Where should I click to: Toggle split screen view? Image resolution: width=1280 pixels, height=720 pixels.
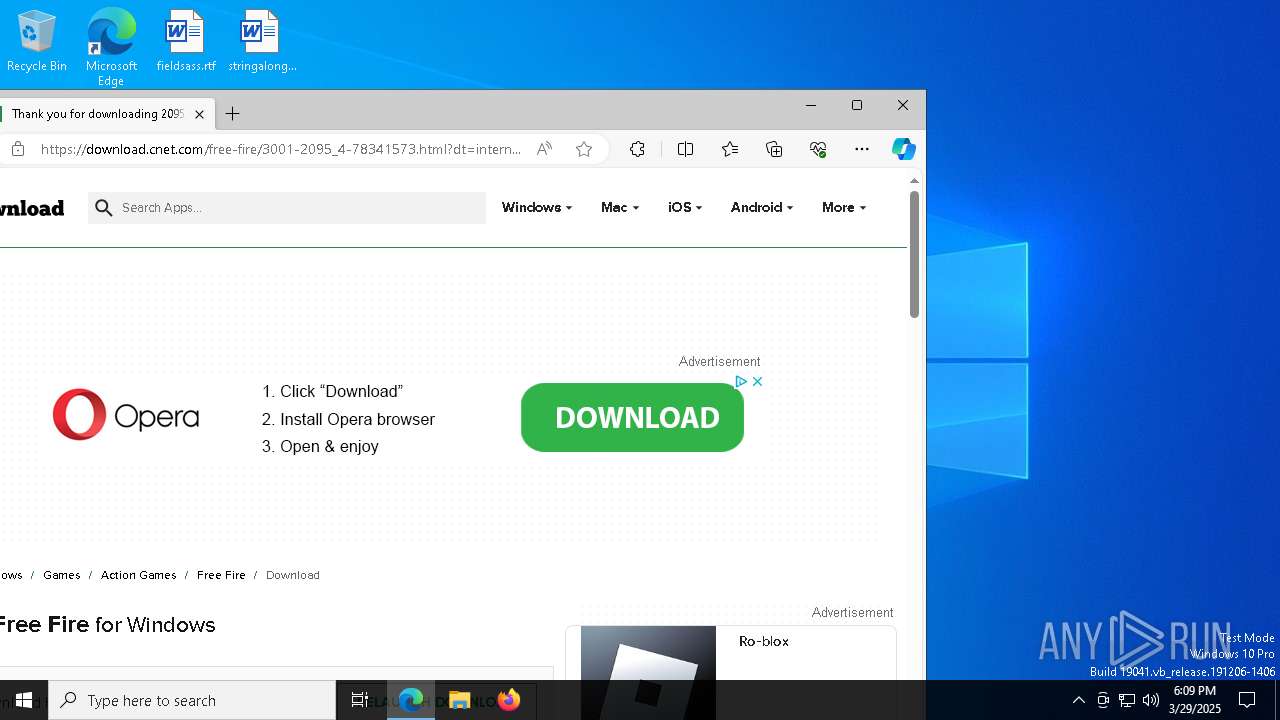[685, 149]
